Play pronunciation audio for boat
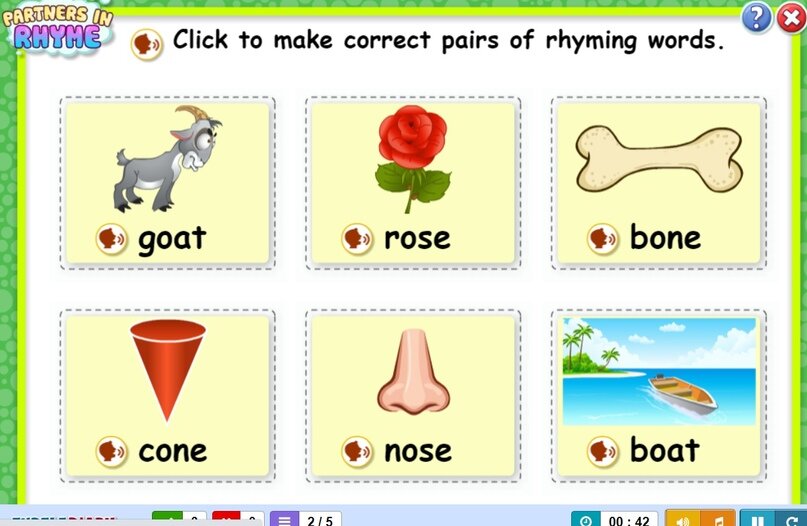This screenshot has width=807, height=526. coord(603,452)
